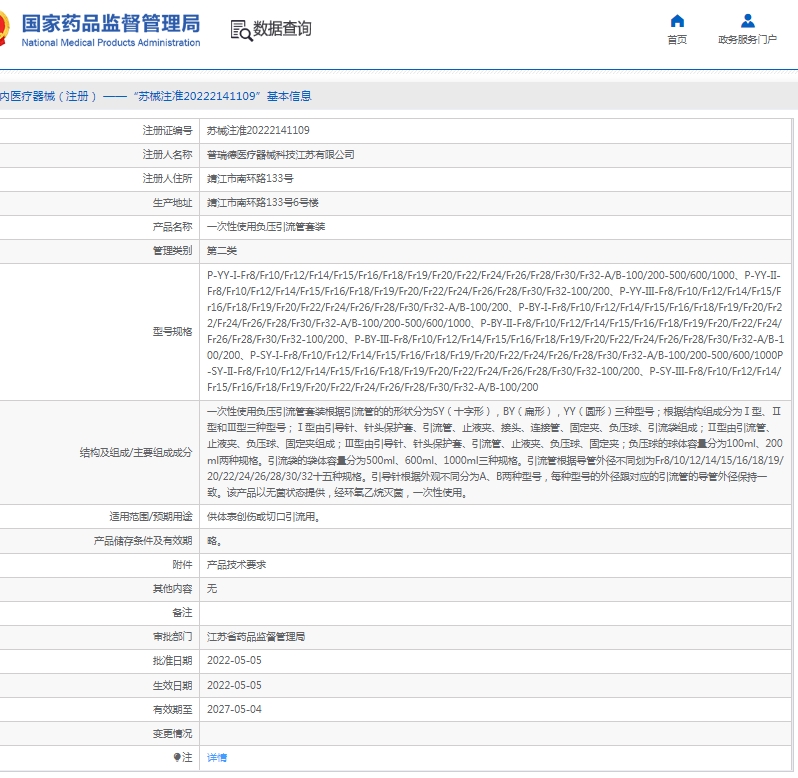Screen dimensions: 798x778
Task: Click the 注册人名称 row label
Action: click(167, 155)
